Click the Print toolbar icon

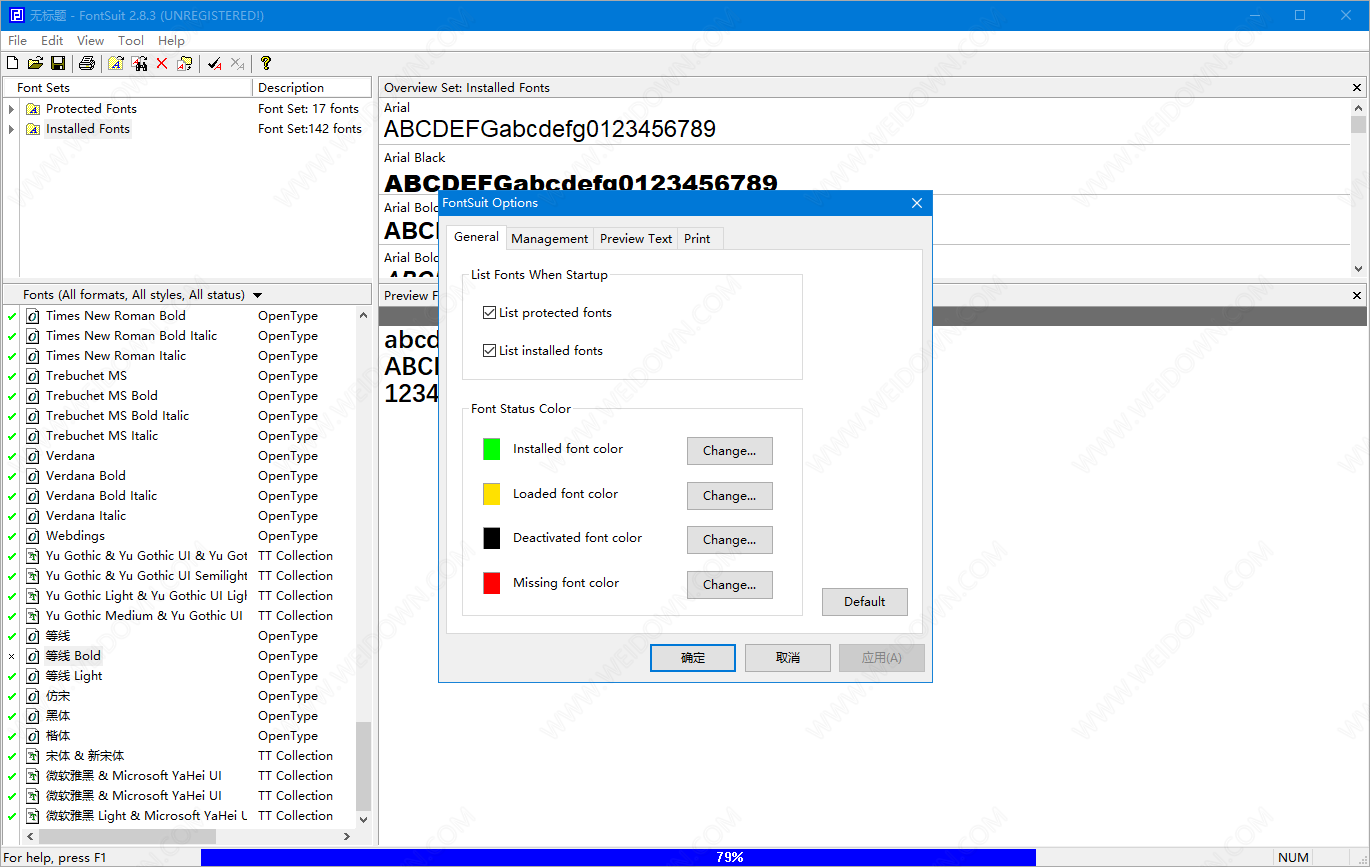coord(87,64)
